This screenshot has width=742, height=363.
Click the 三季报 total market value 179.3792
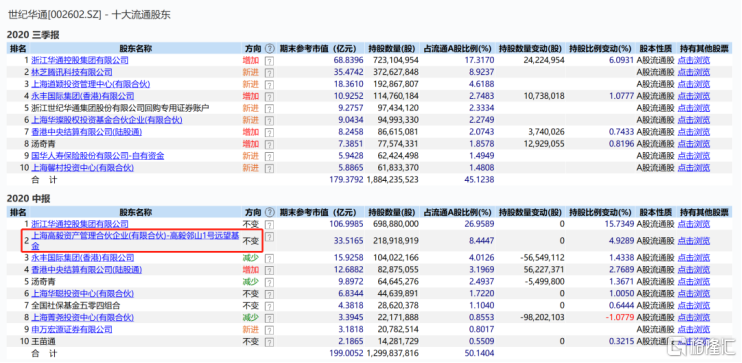(347, 179)
